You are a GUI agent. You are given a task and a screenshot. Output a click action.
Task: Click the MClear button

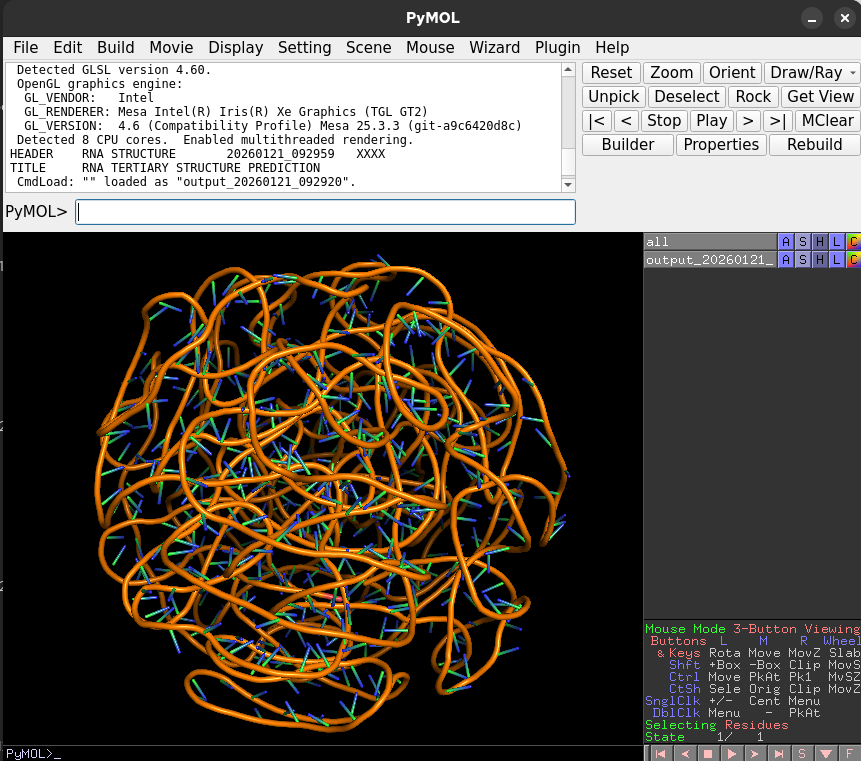pyautogui.click(x=828, y=121)
